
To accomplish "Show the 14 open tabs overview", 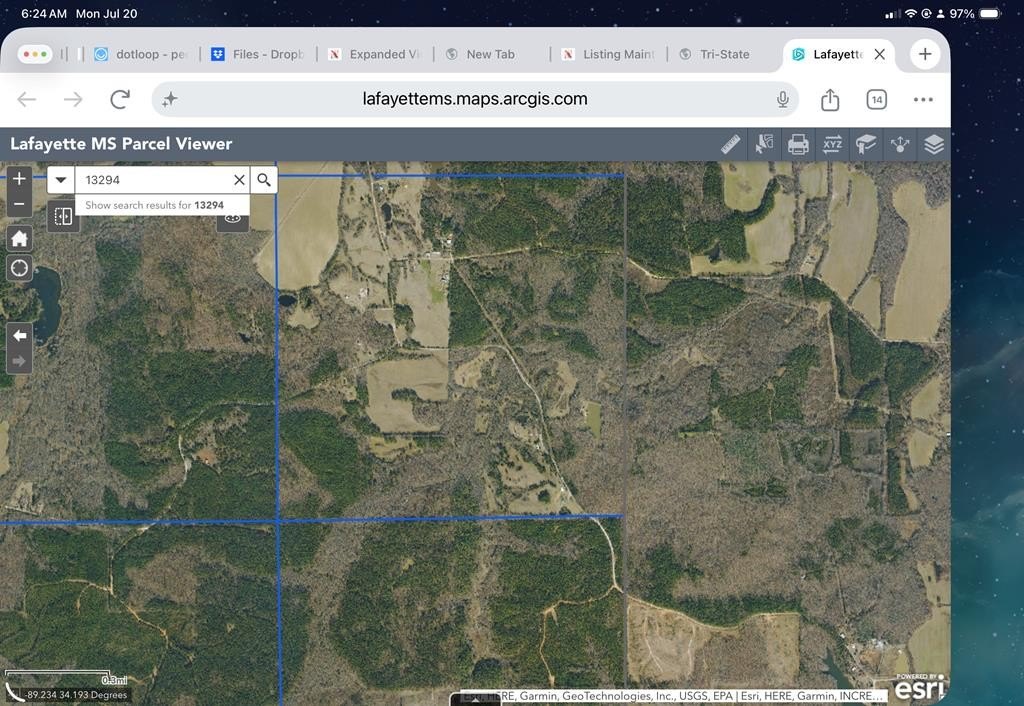I will click(x=876, y=99).
